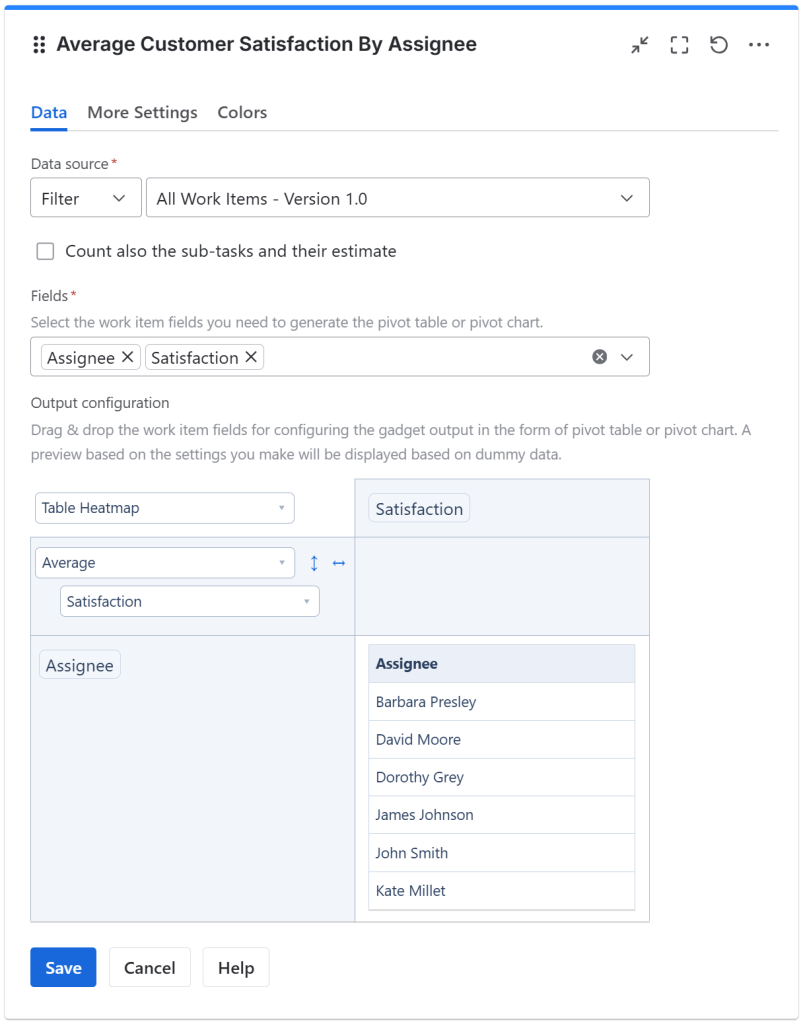Switch to the Colors tab
The width and height of the screenshot is (801, 1024).
(x=242, y=112)
